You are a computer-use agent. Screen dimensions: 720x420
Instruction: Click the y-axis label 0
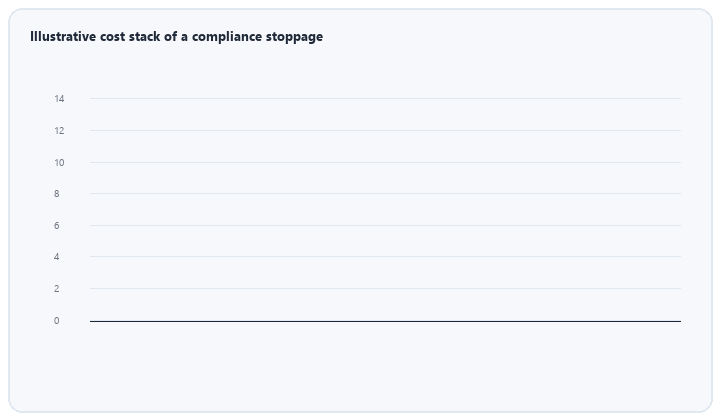click(56, 321)
